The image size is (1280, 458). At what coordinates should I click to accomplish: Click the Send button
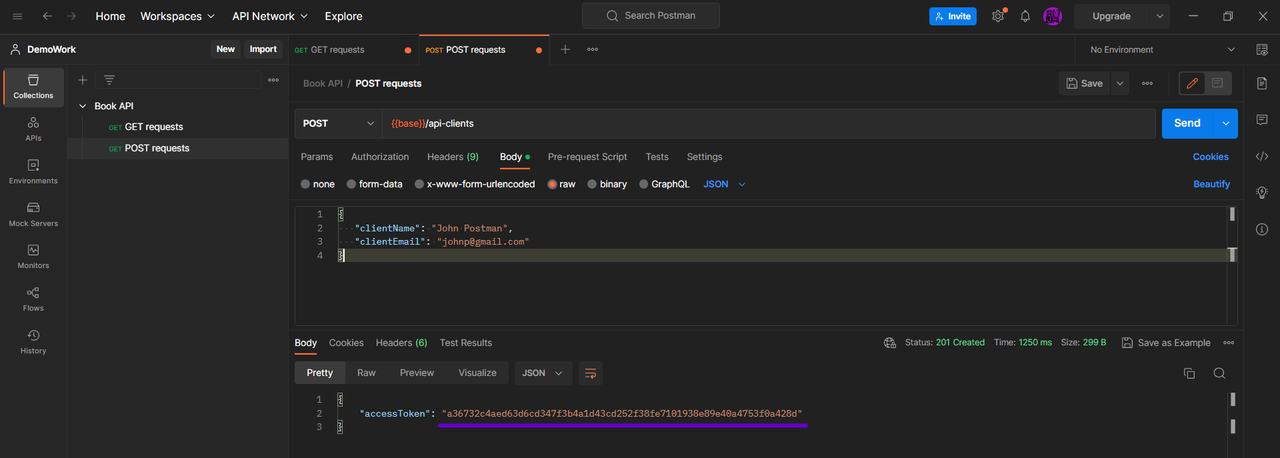click(x=1187, y=123)
